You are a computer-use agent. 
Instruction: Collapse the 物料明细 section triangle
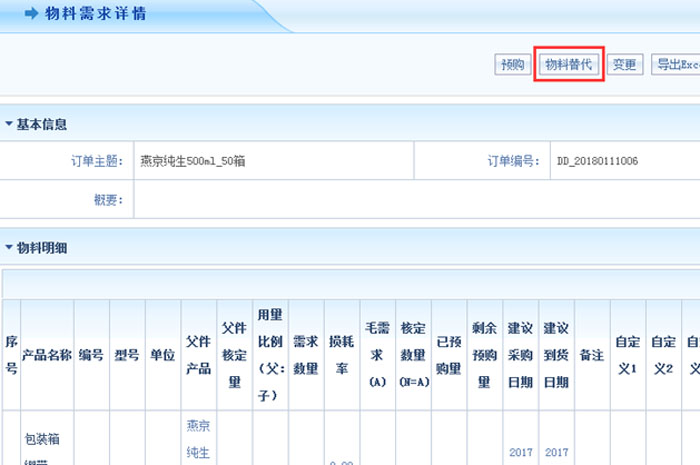[x=9, y=247]
